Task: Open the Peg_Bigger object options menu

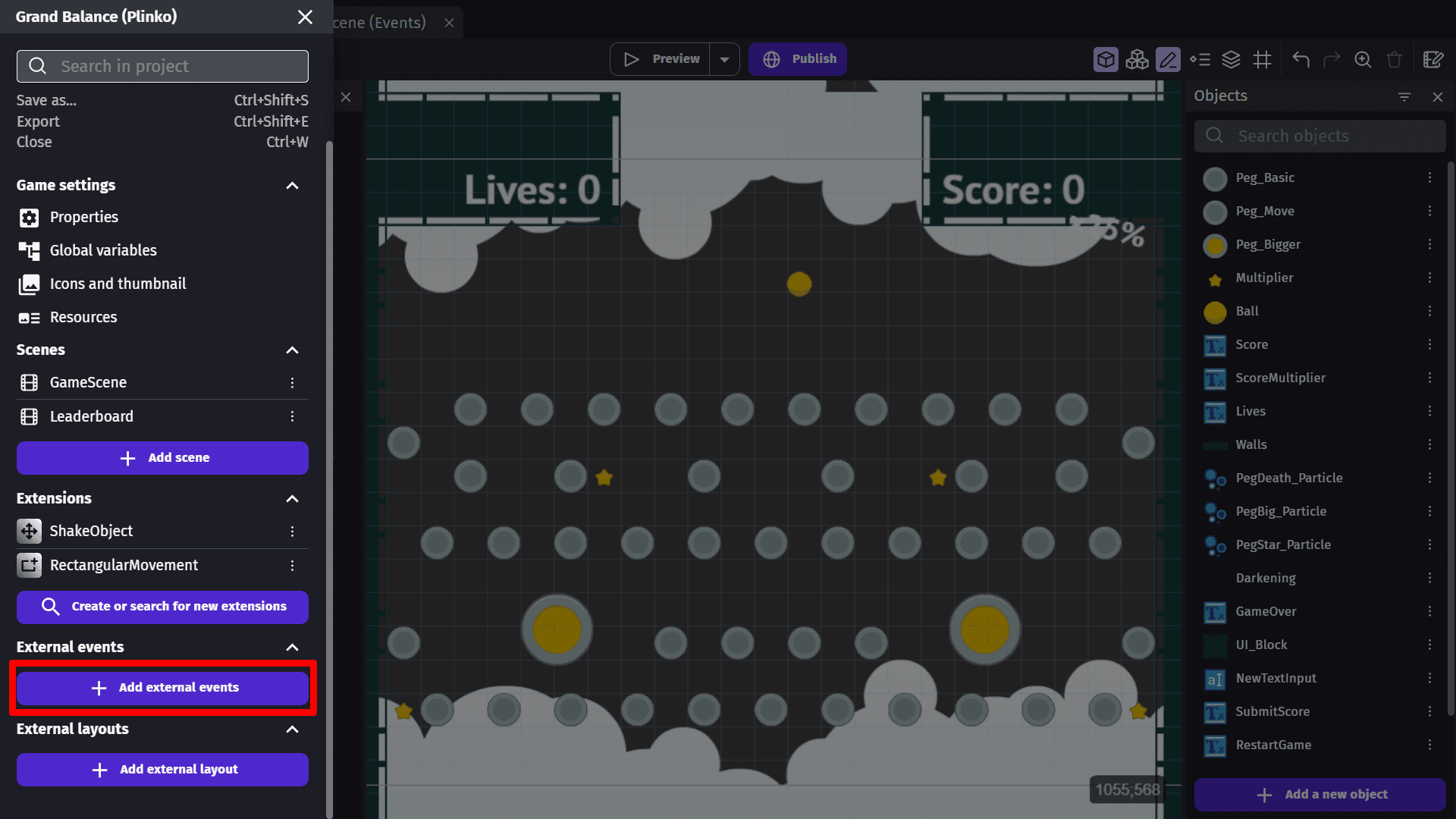Action: [1429, 244]
